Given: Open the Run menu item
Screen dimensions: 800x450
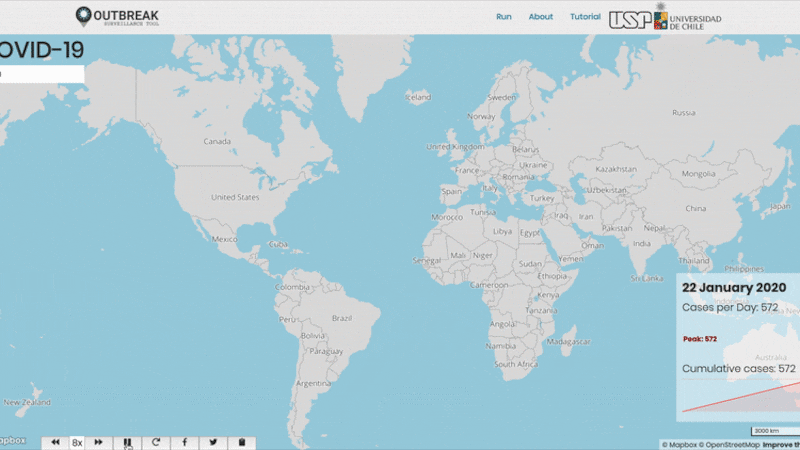Looking at the screenshot, I should [504, 17].
